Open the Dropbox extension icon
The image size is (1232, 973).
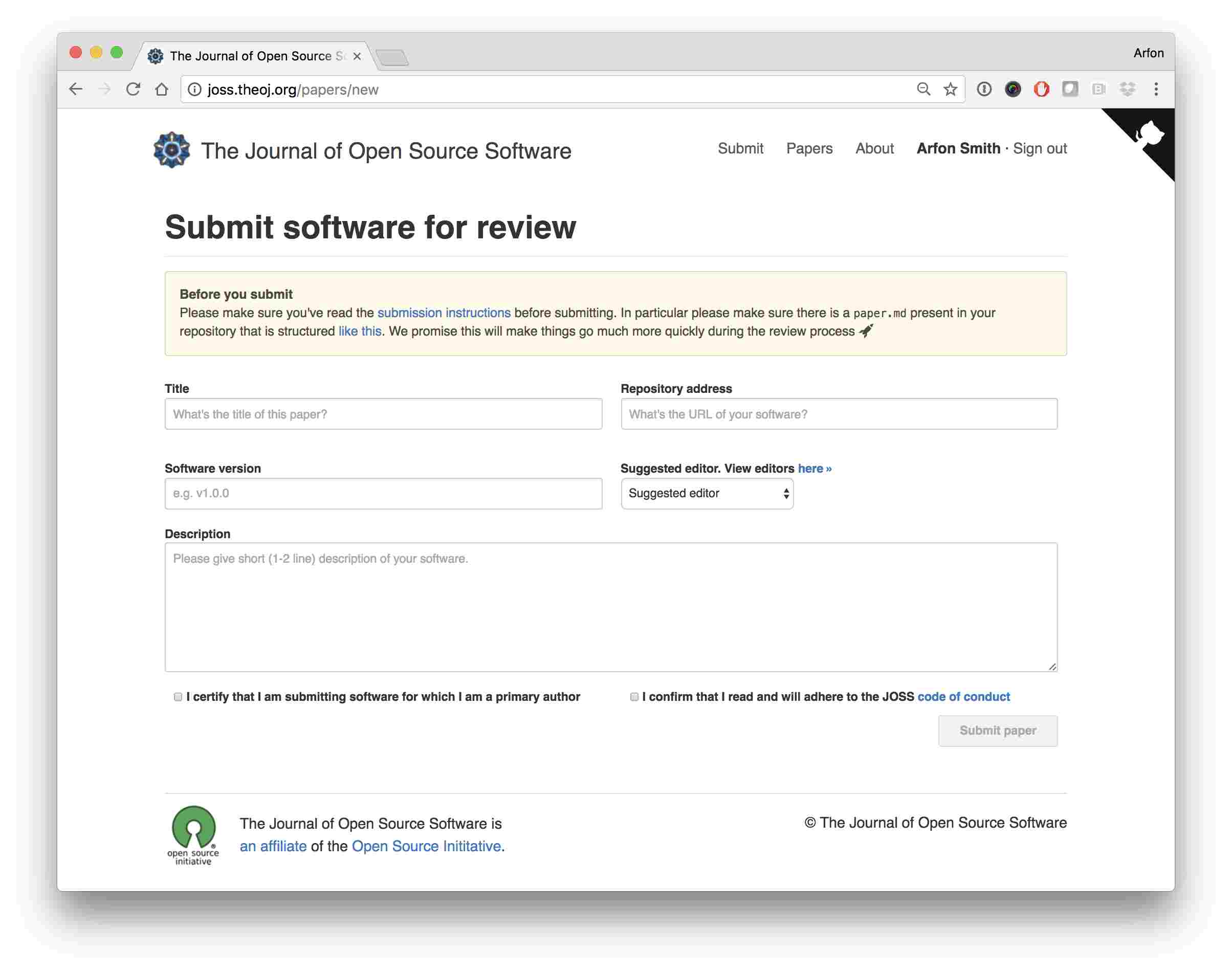[1127, 89]
